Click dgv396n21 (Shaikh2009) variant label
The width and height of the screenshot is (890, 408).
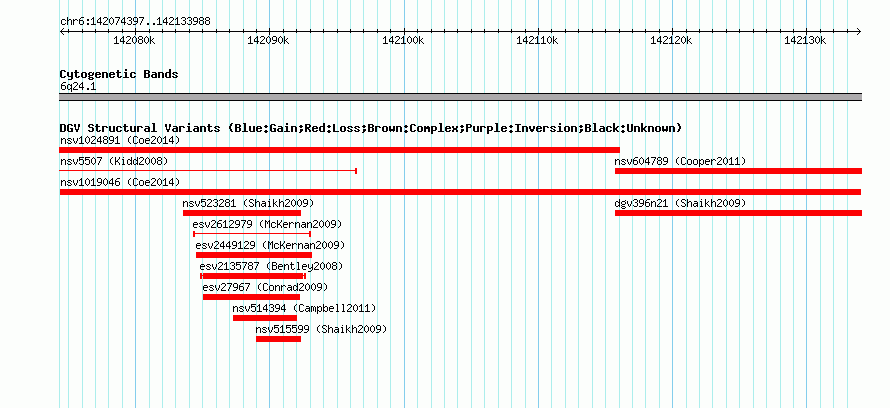point(680,203)
